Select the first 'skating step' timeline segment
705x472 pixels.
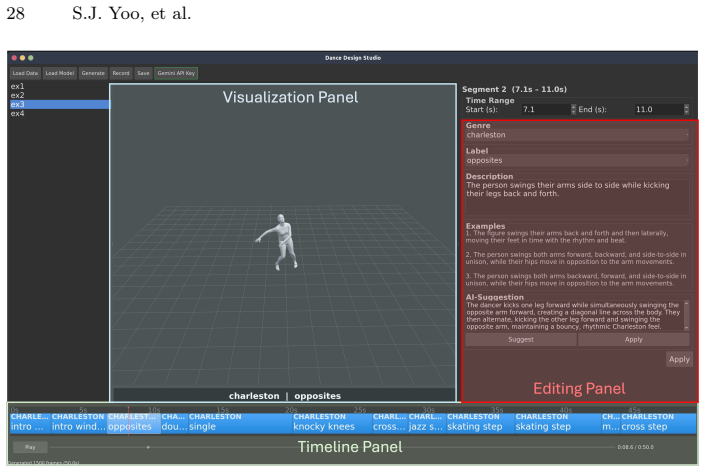click(x=480, y=423)
